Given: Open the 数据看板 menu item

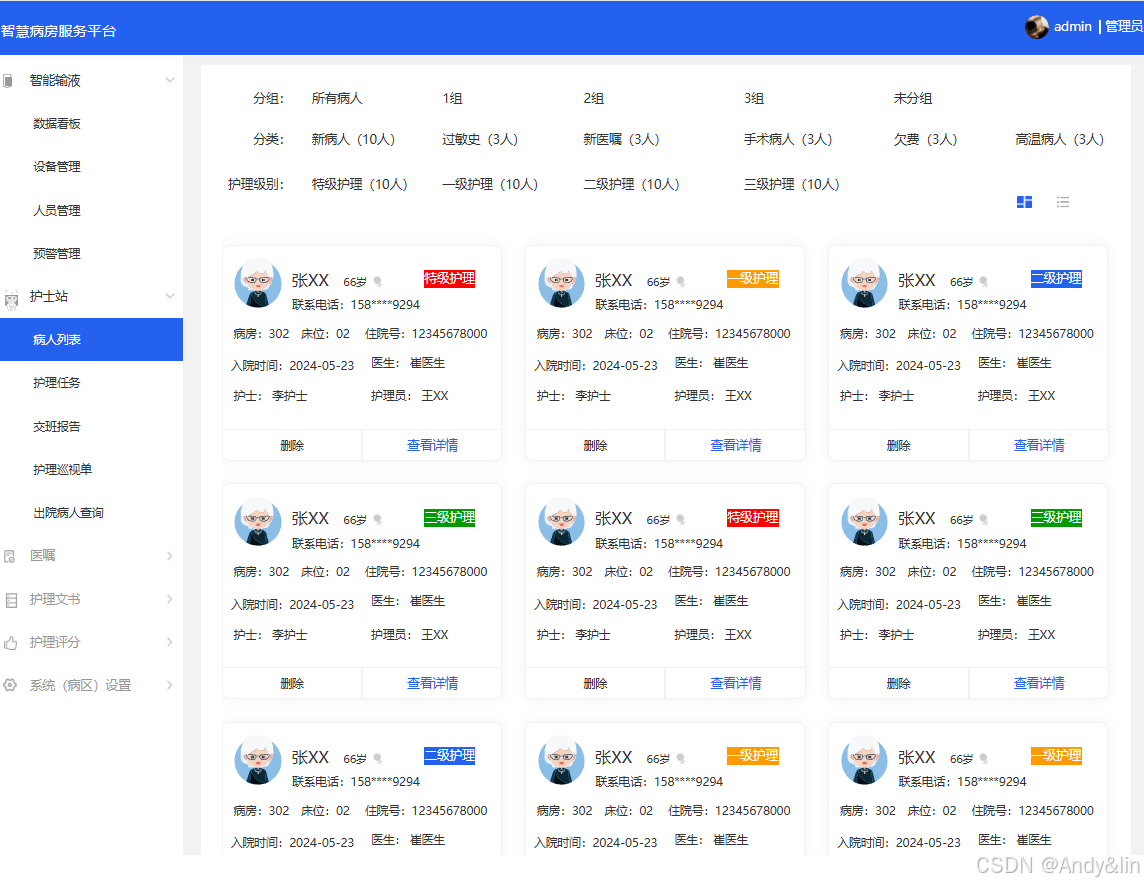Looking at the screenshot, I should click(57, 123).
